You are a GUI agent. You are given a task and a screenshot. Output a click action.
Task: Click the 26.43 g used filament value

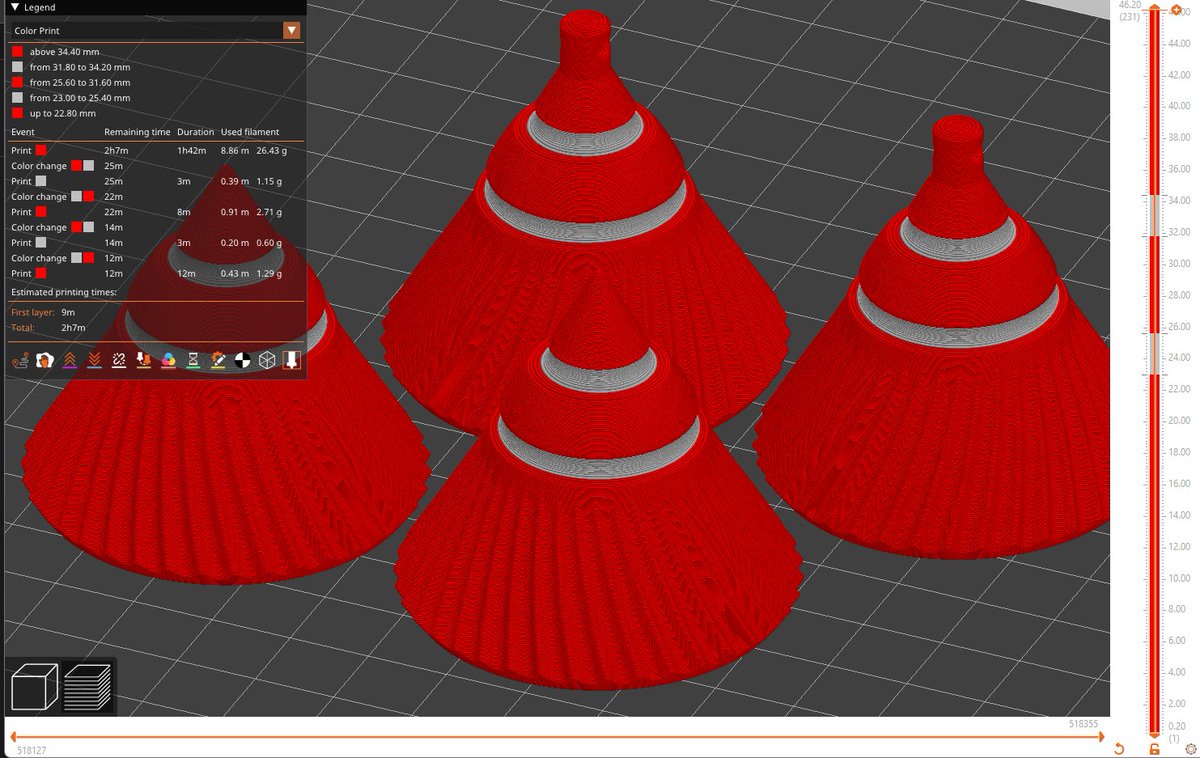(x=271, y=150)
